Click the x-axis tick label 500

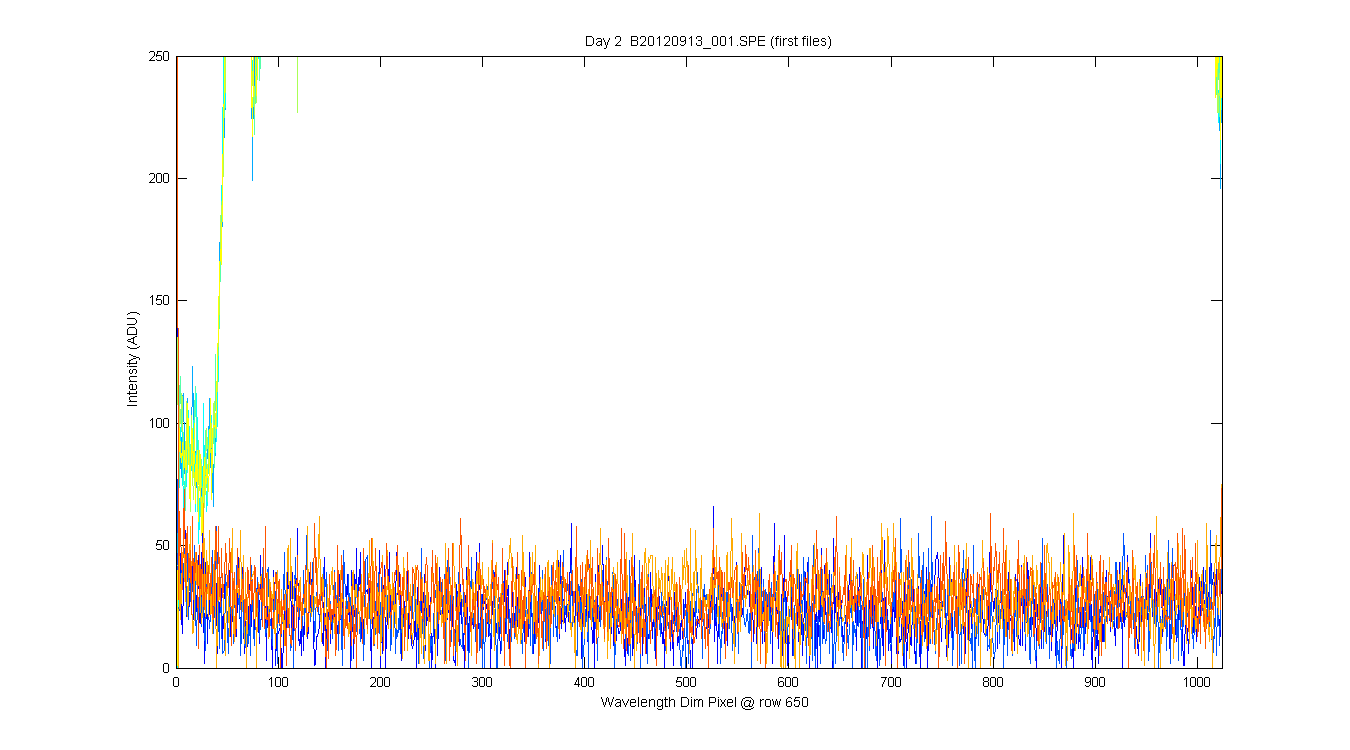pos(686,682)
